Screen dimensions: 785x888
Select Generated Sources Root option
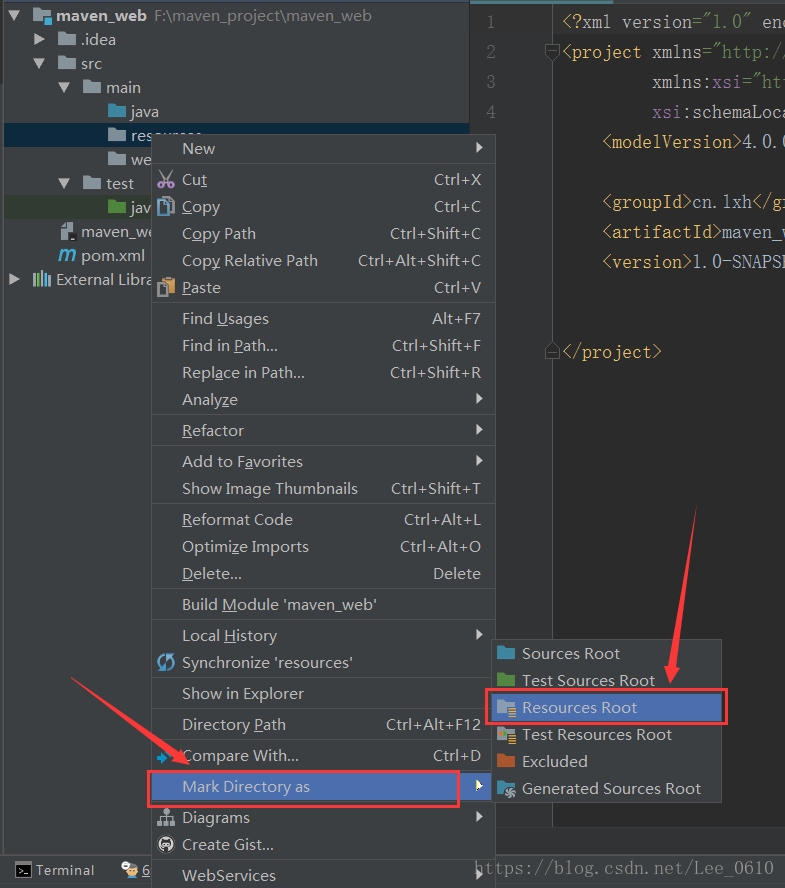tap(611, 789)
